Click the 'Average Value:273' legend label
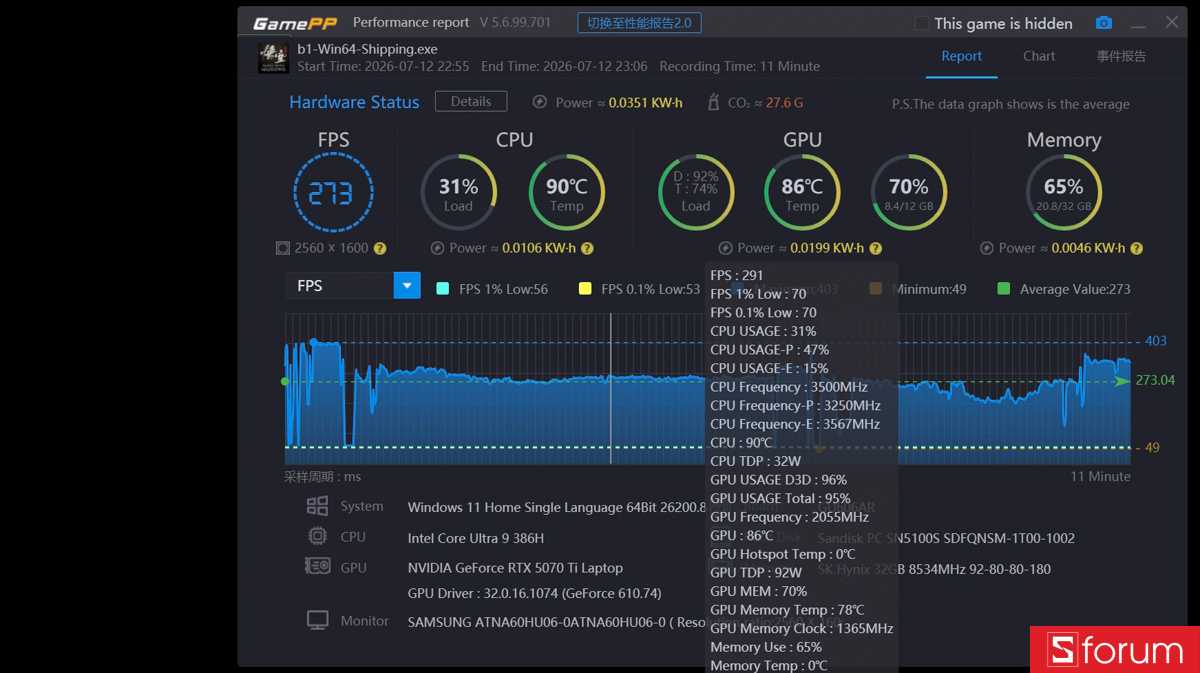1200x673 pixels. click(x=1075, y=289)
